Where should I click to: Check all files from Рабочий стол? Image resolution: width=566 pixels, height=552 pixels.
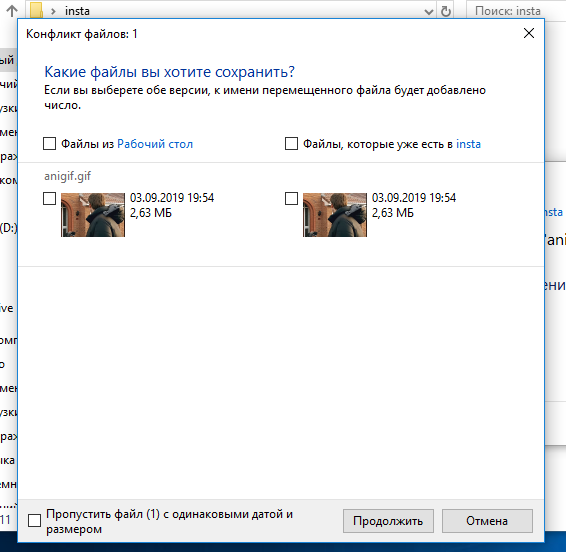pos(49,143)
